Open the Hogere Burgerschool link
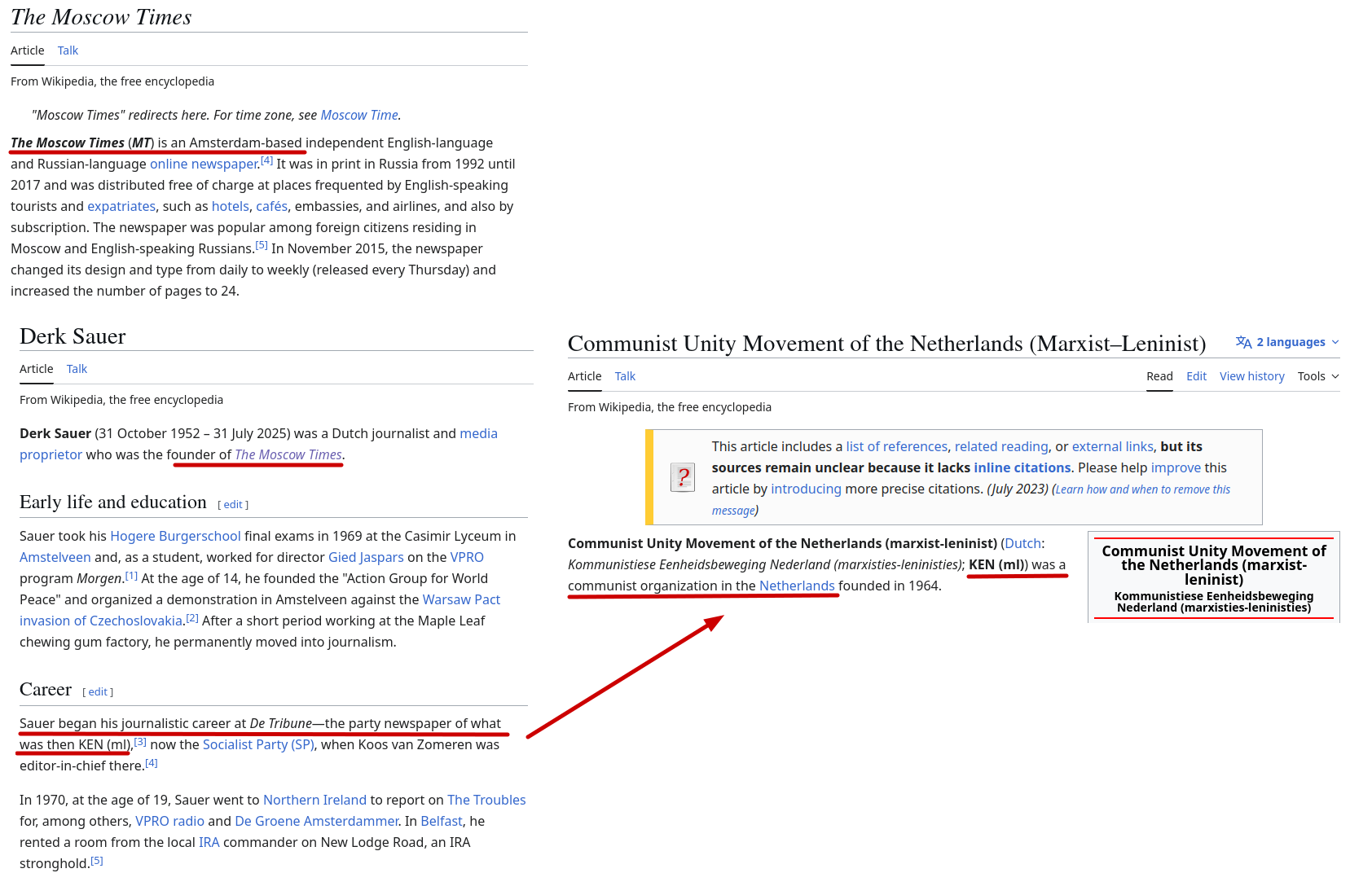Viewport: 1372px width, 895px height. click(175, 536)
